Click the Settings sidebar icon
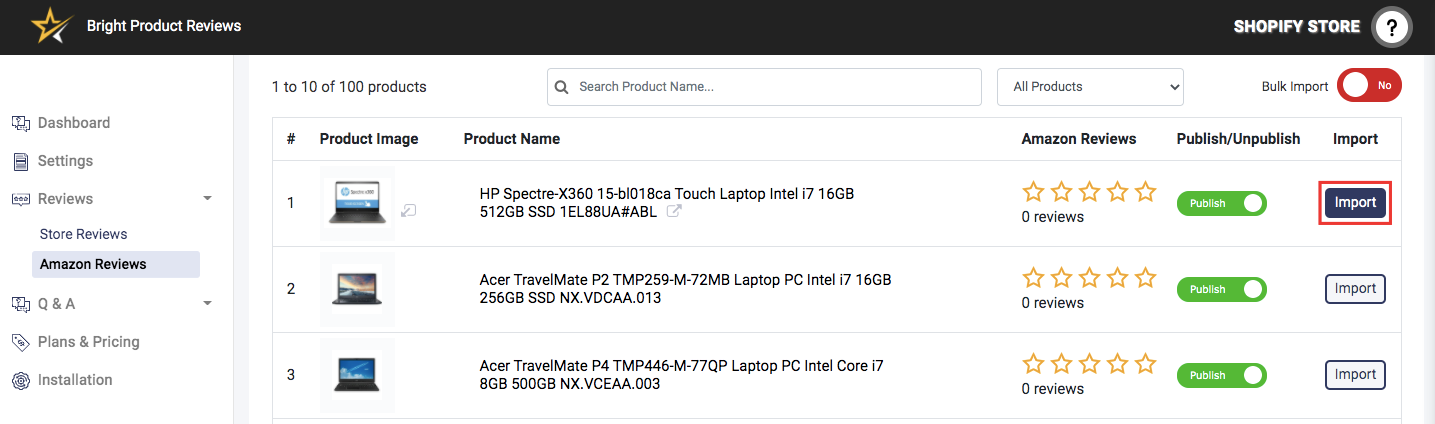This screenshot has height=424, width=1435. (x=20, y=161)
